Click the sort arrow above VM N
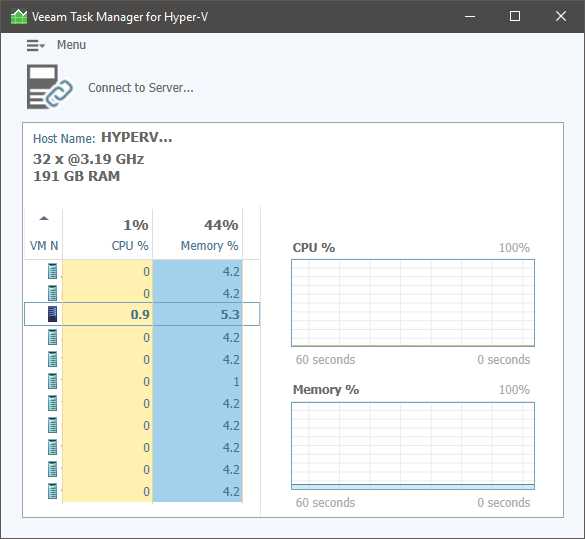585x539 pixels. tap(44, 219)
